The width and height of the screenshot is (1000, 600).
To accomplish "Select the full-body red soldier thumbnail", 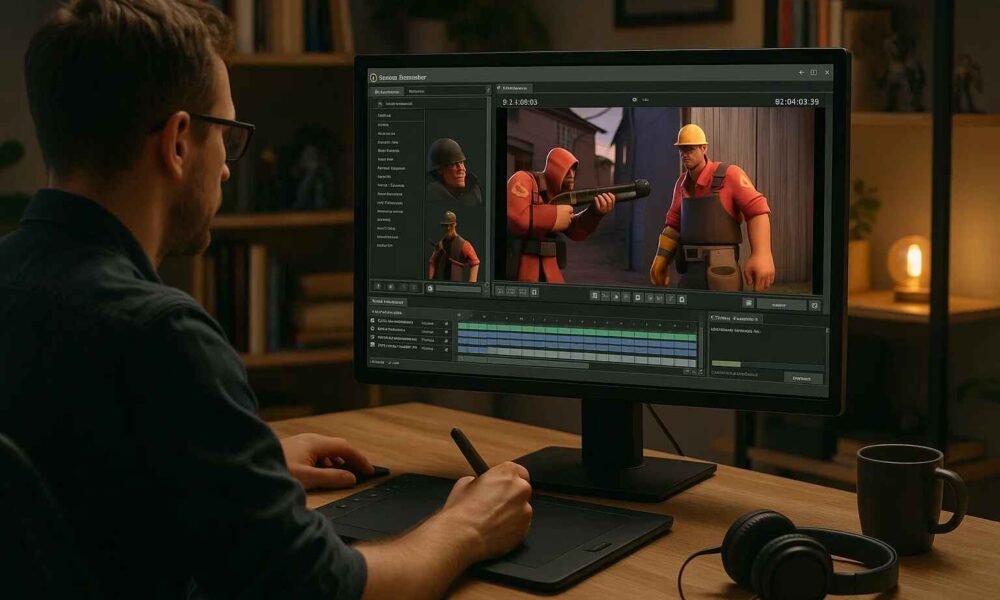I will point(453,246).
